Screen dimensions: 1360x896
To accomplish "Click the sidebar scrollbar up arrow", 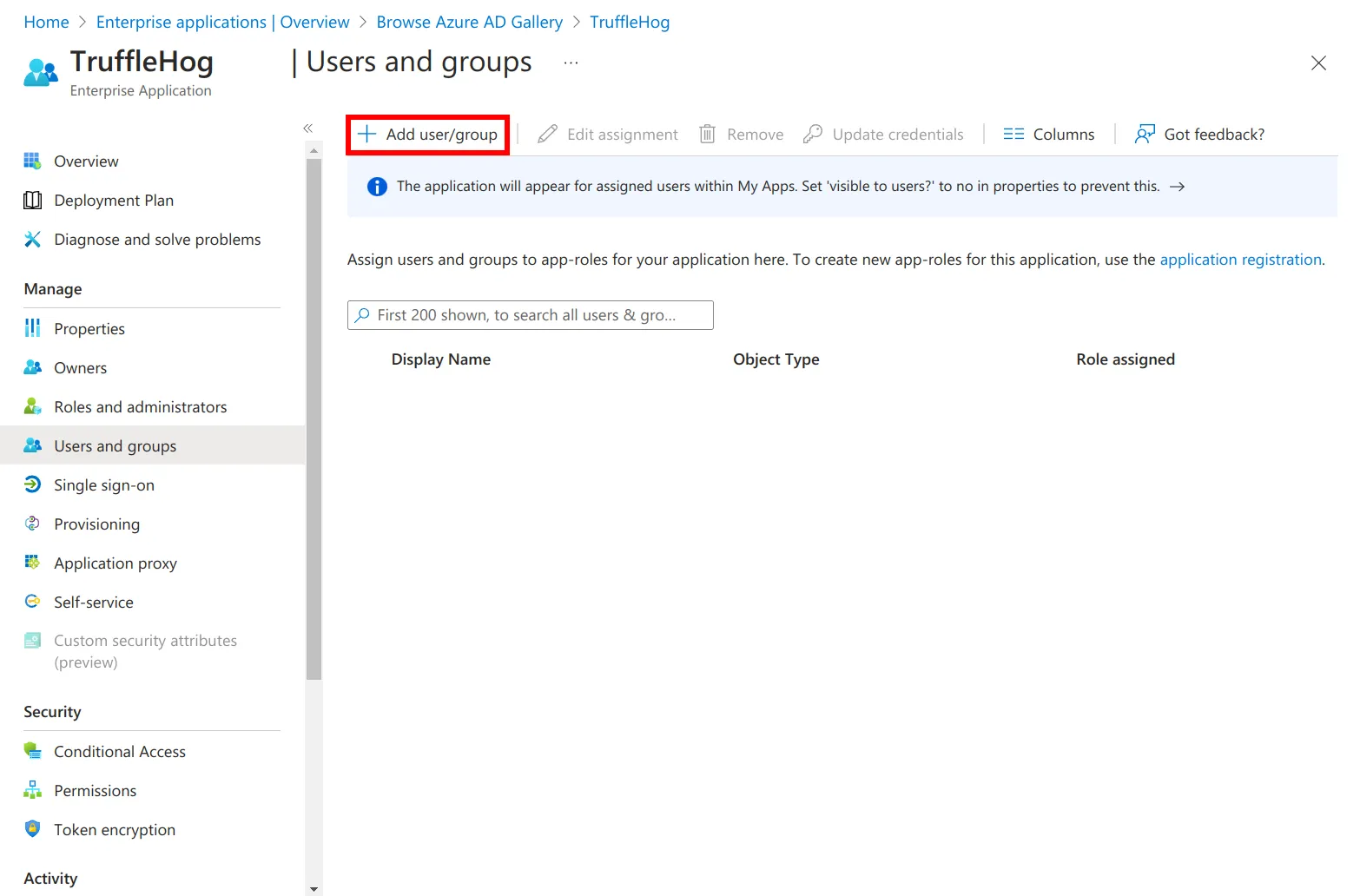I will pos(314,151).
